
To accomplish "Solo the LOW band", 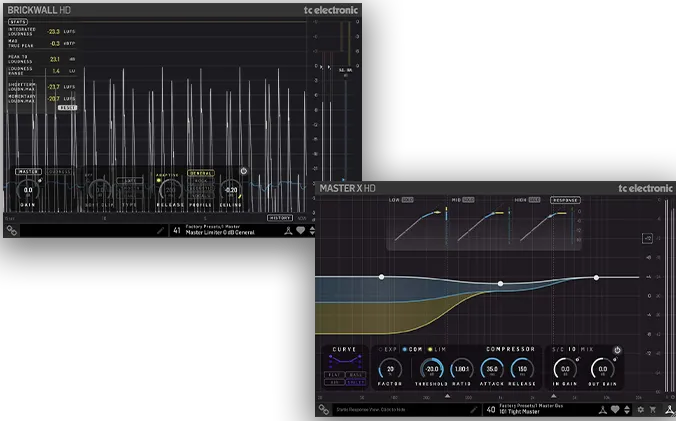I will [x=407, y=200].
